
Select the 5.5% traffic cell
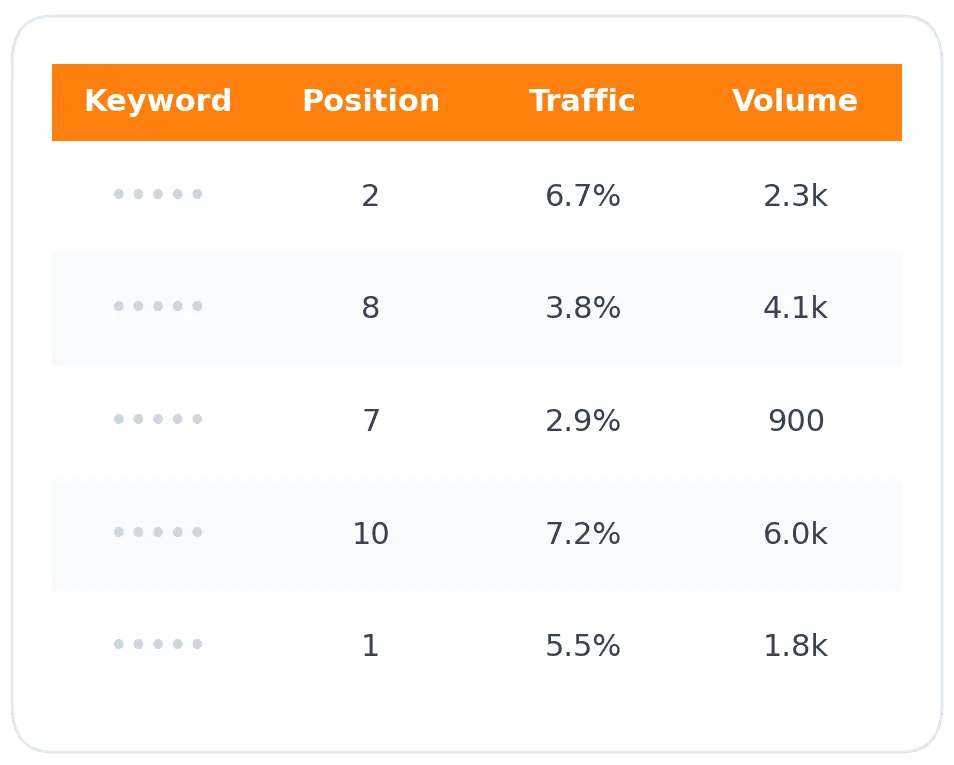point(582,647)
